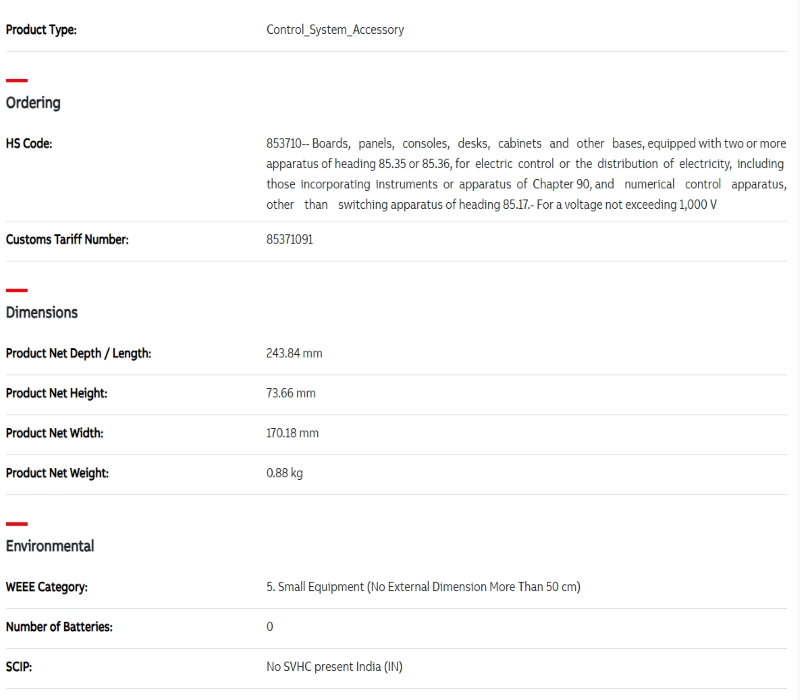This screenshot has height=700, width=800.
Task: Click the Product Net Height label
Action: point(56,394)
